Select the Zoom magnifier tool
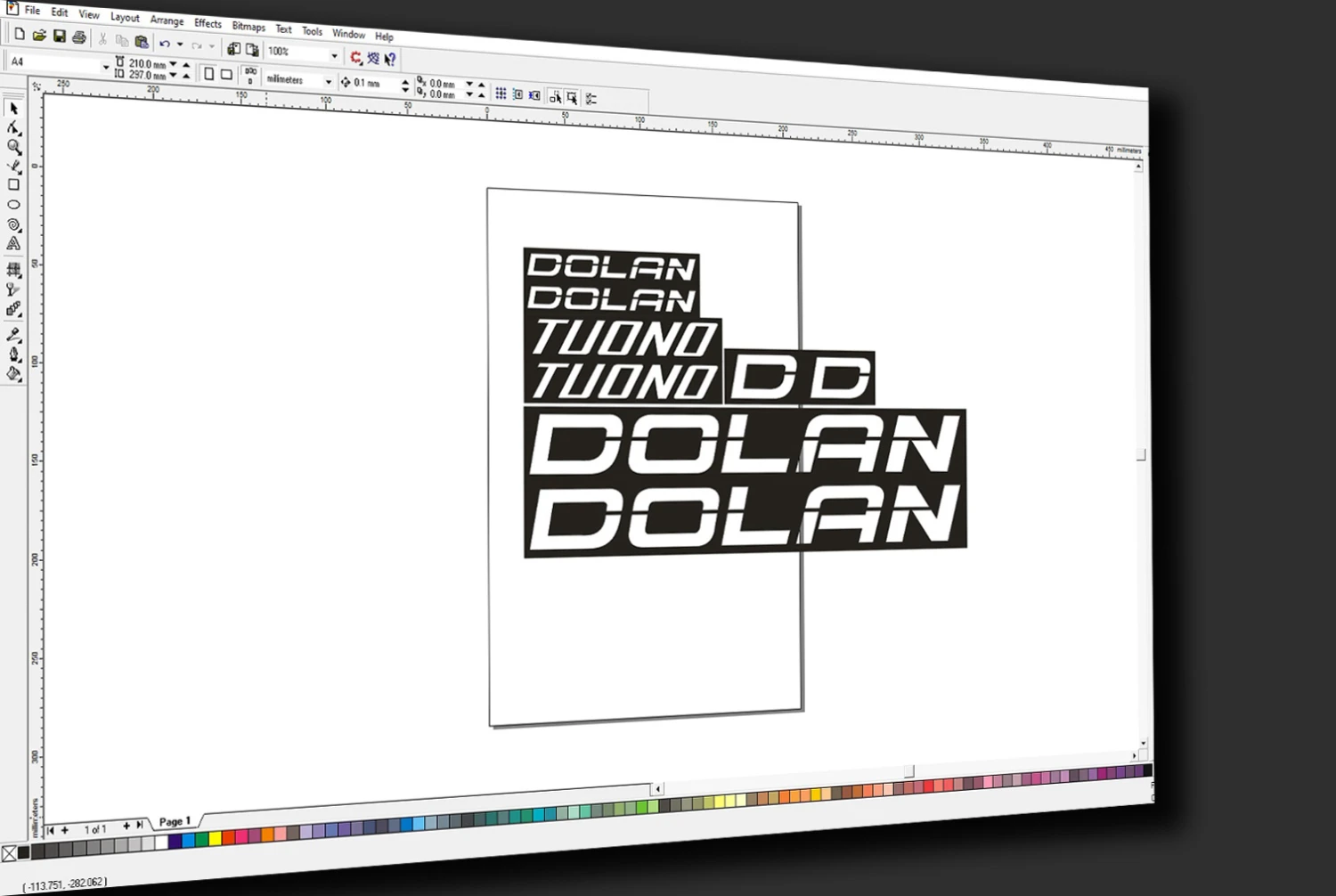 point(14,147)
